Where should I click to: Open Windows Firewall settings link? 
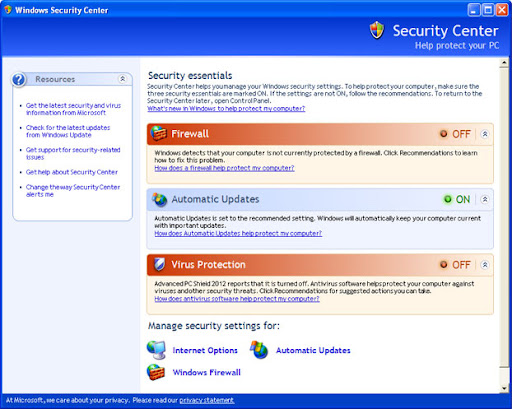pos(206,372)
